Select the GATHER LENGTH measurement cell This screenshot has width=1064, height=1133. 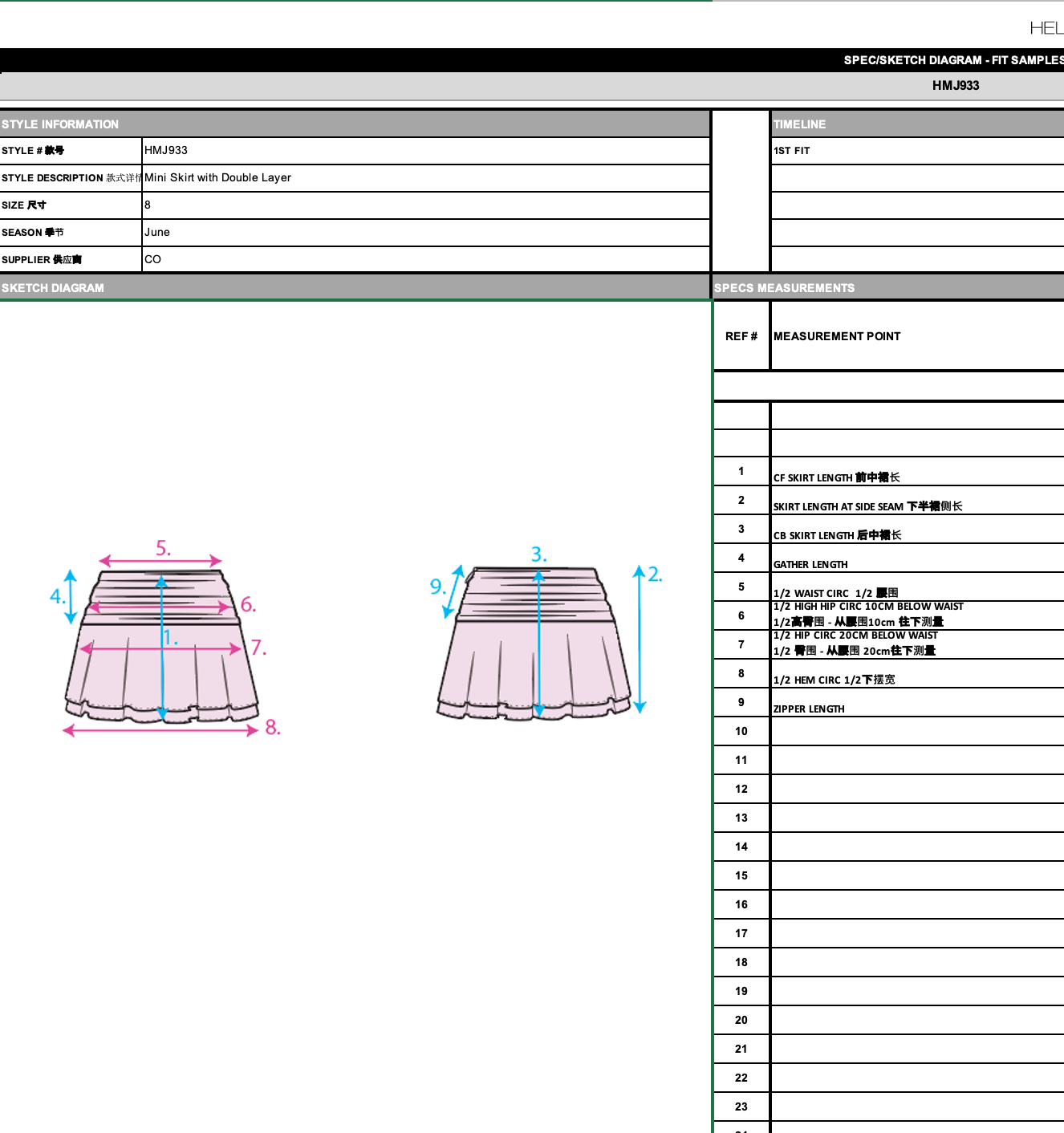coord(918,558)
